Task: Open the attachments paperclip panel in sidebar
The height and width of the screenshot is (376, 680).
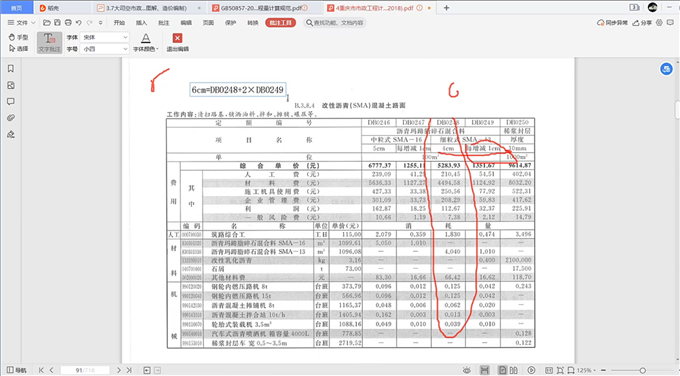Action: coord(11,118)
